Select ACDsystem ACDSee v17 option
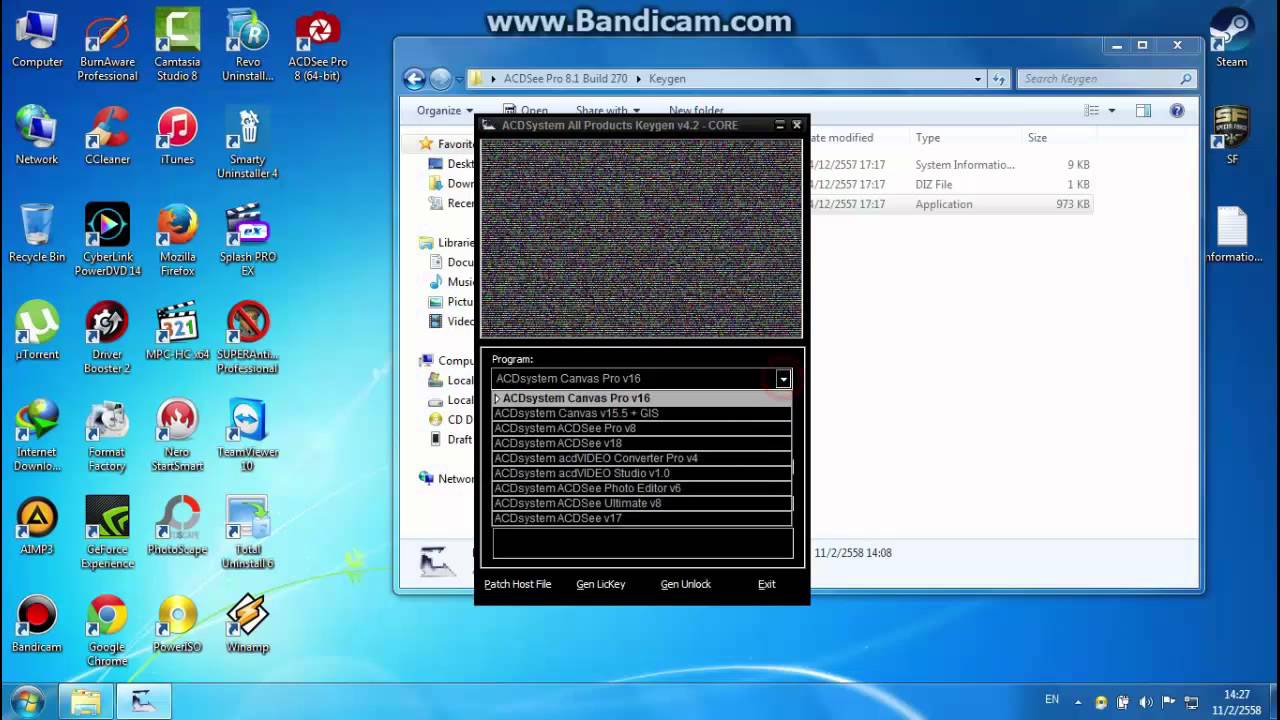 (x=642, y=518)
